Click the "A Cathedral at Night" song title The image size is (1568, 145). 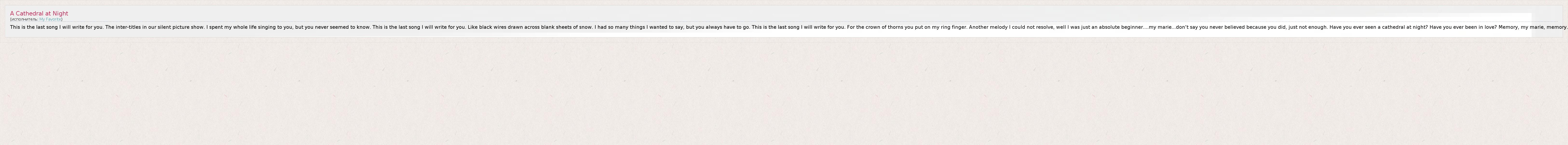39,13
